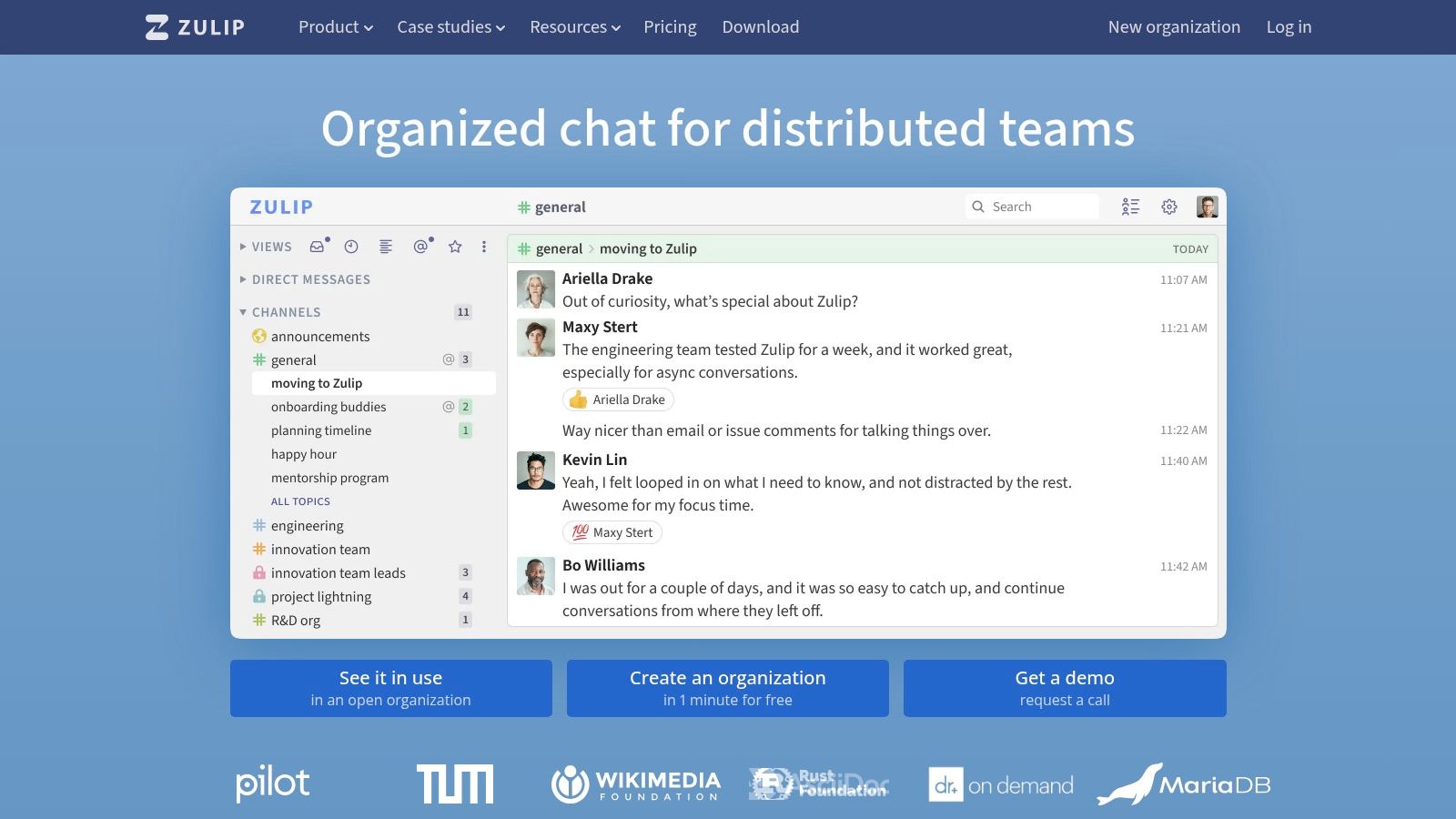Click See it in use button
This screenshot has height=819, width=1456.
391,688
